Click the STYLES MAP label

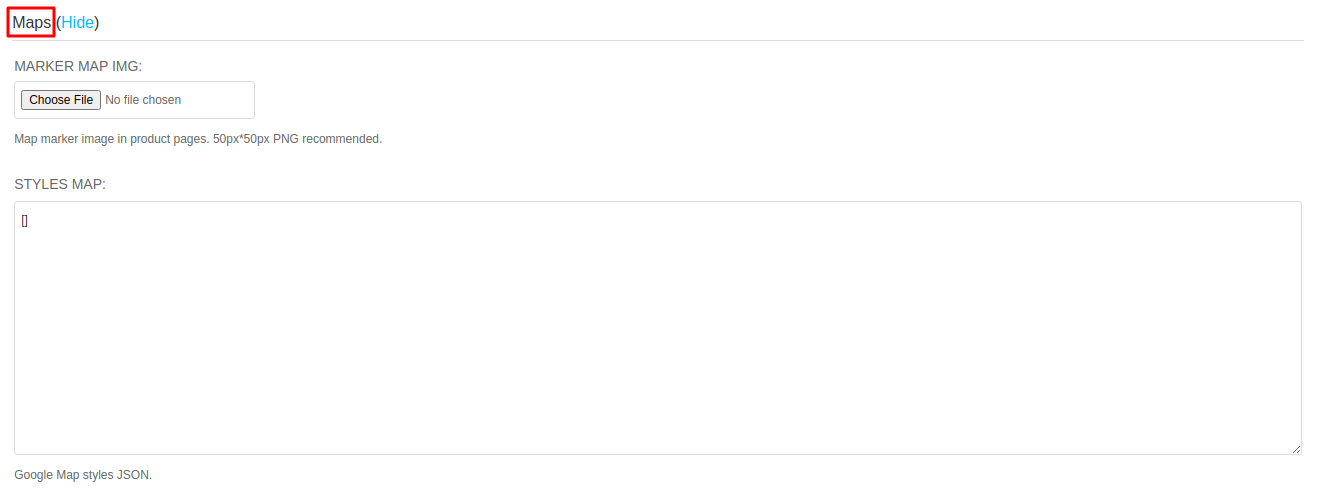(60, 184)
